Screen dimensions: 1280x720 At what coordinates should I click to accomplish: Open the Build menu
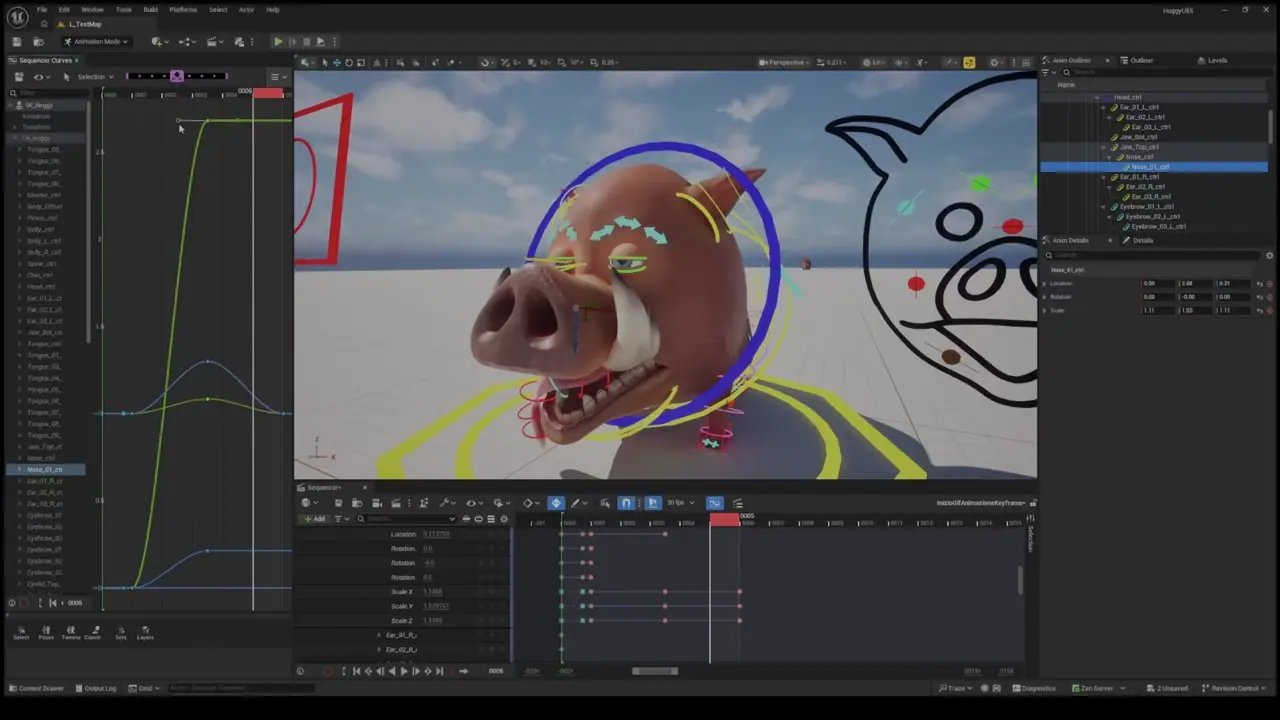pos(150,9)
